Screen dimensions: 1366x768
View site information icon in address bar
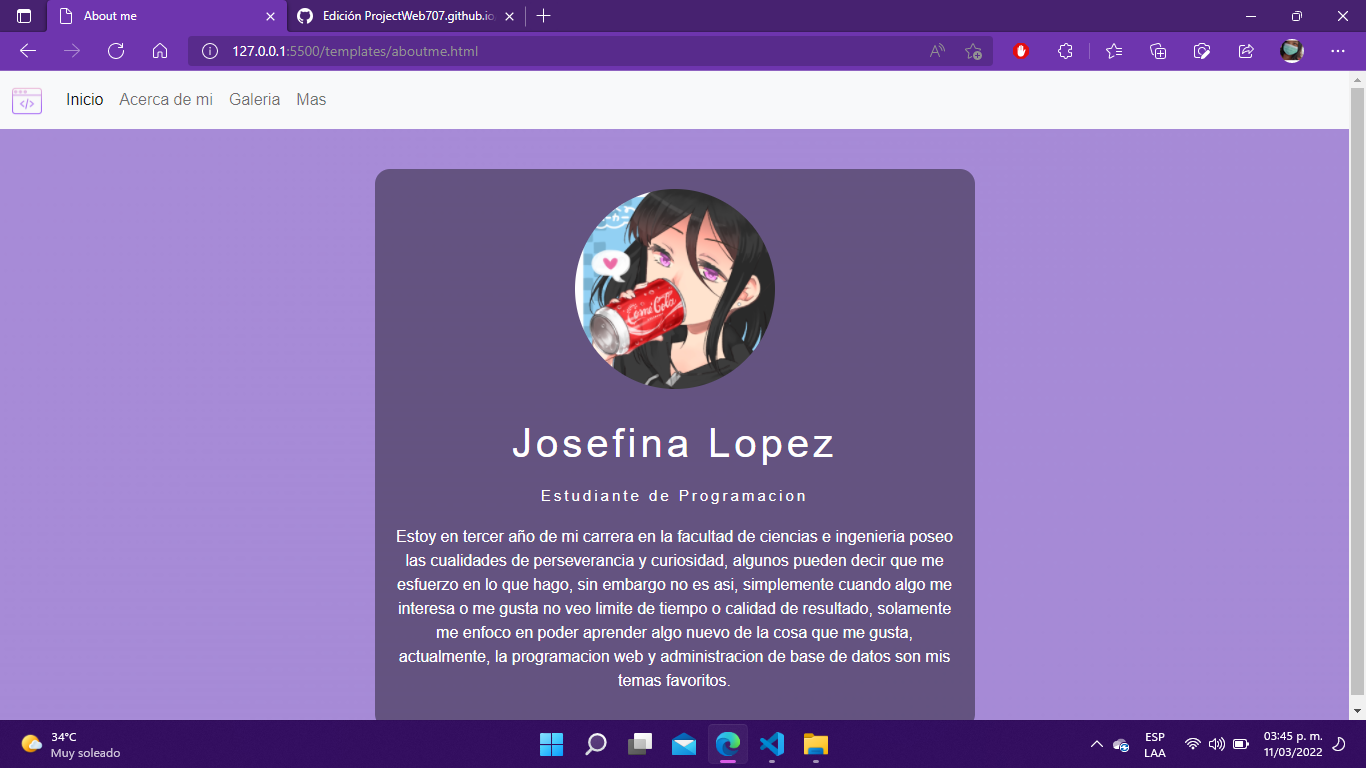210,51
